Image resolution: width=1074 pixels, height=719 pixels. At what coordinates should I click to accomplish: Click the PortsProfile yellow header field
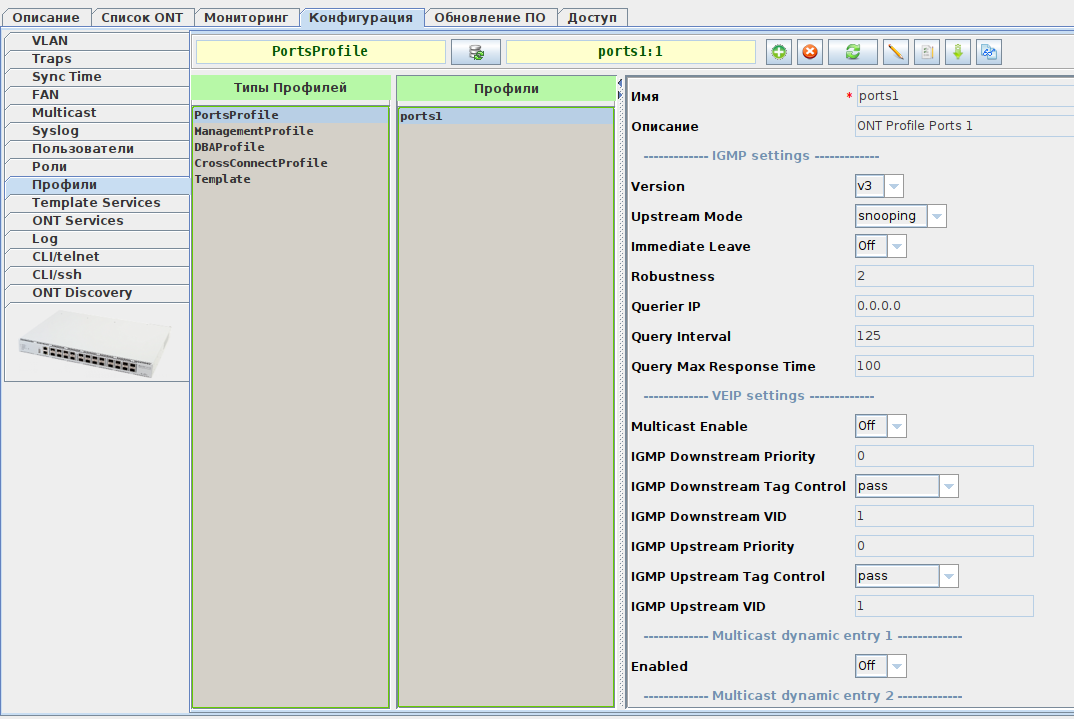click(x=321, y=52)
